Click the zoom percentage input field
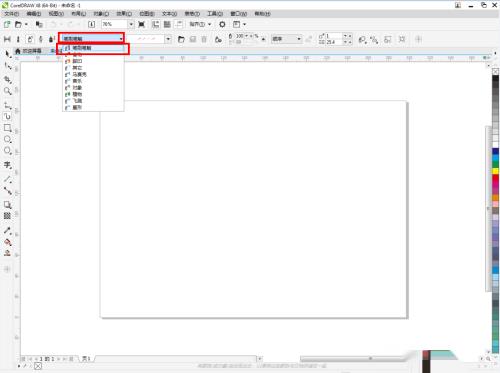Viewport: 500px width, 373px height. (x=114, y=24)
